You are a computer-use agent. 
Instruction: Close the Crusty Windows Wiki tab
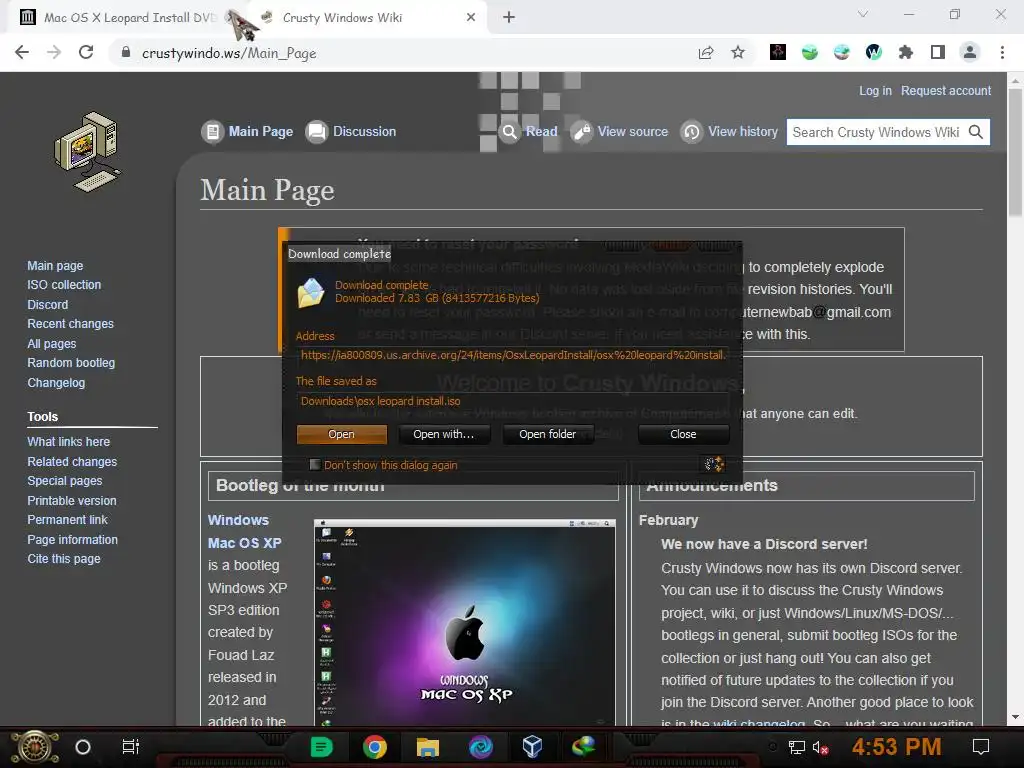[471, 18]
